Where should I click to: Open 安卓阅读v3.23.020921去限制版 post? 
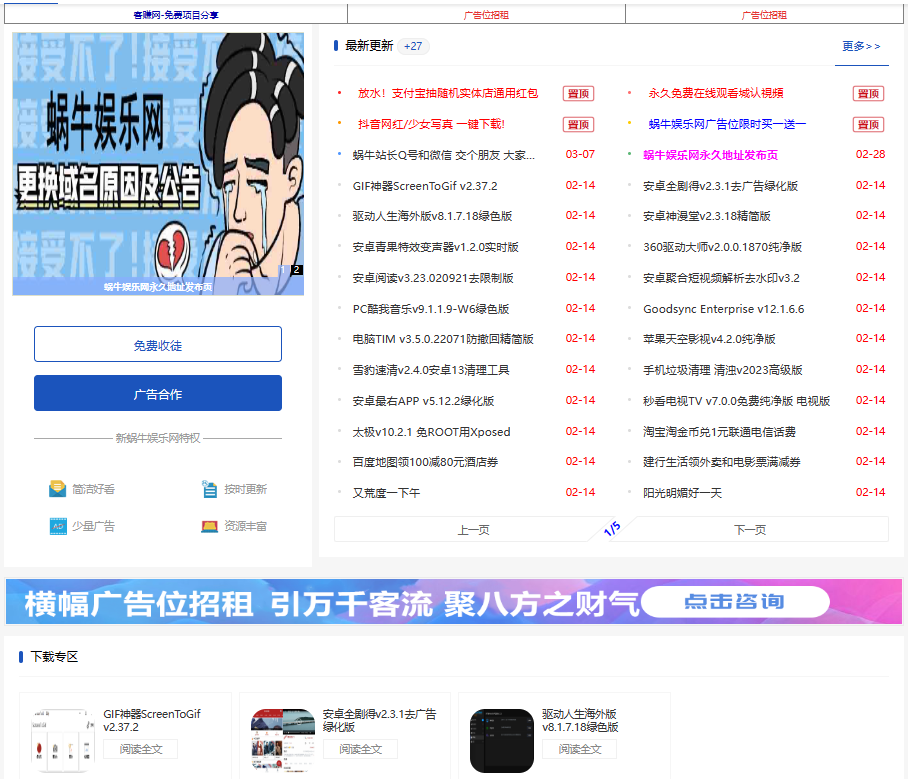433,278
